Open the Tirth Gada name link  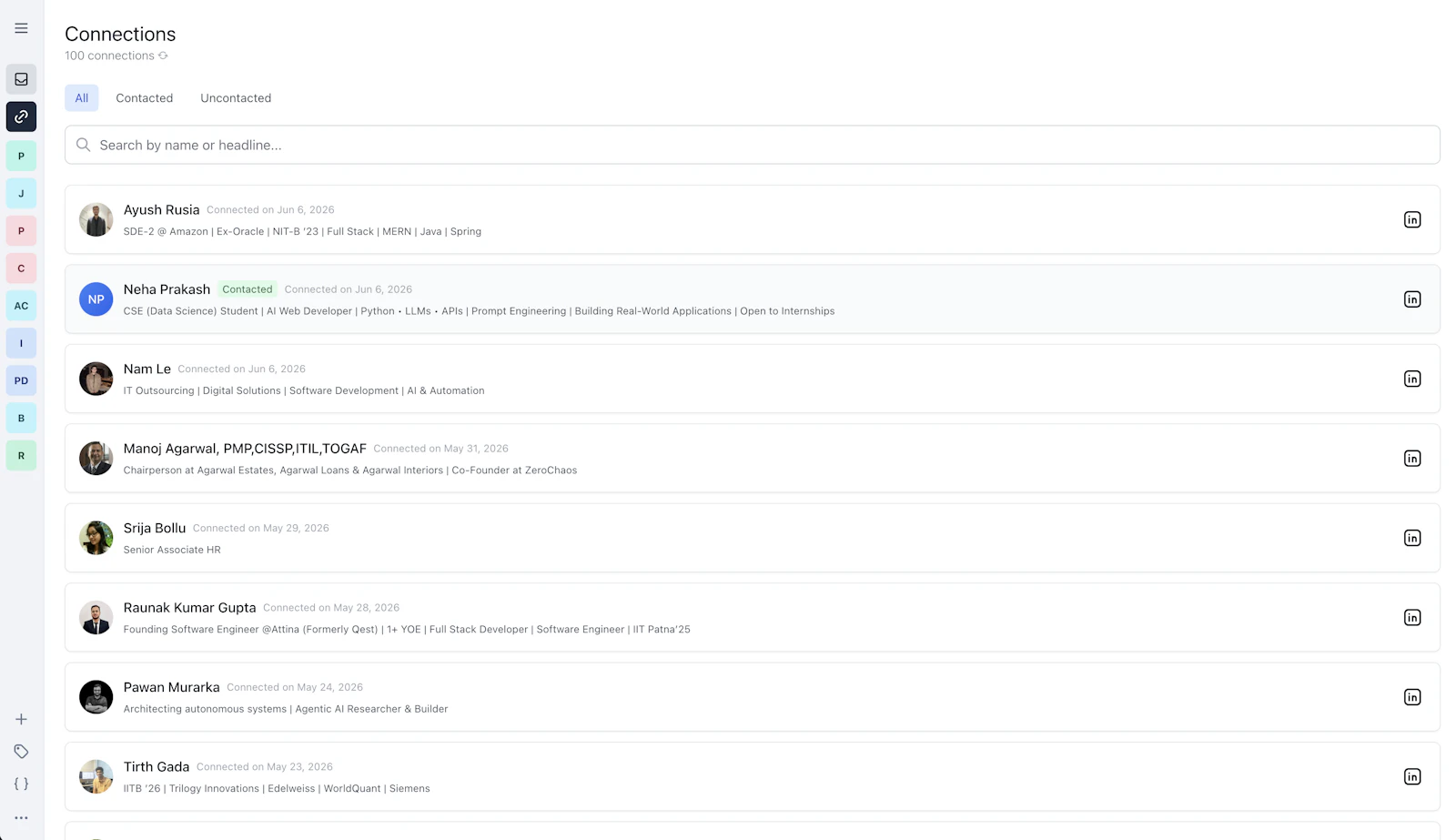click(x=157, y=767)
